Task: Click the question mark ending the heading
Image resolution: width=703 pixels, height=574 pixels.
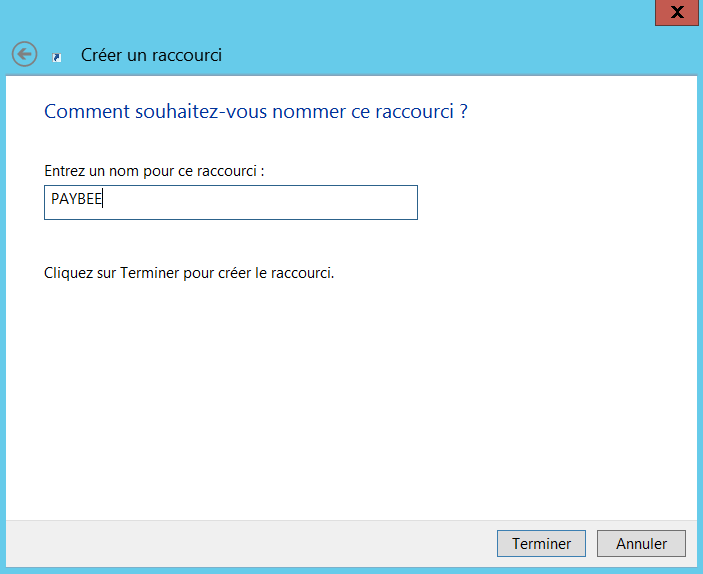Action: [463, 111]
